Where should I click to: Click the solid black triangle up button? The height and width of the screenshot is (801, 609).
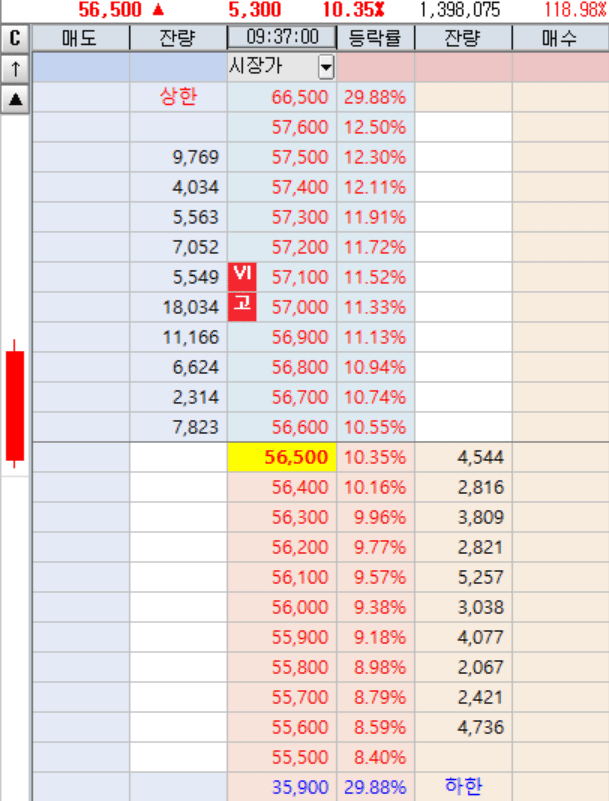pyautogui.click(x=15, y=99)
